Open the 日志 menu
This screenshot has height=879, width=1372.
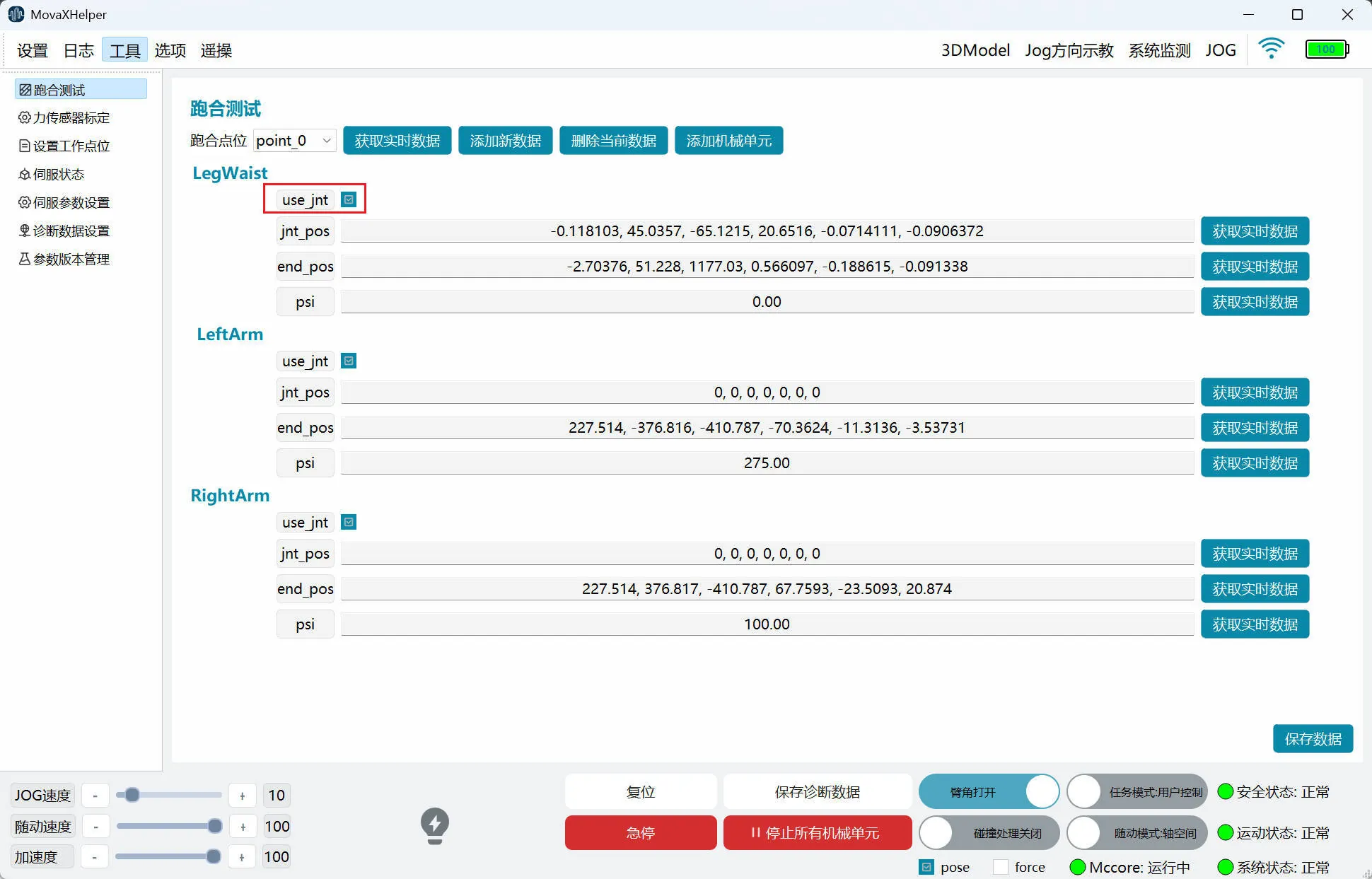pyautogui.click(x=79, y=50)
